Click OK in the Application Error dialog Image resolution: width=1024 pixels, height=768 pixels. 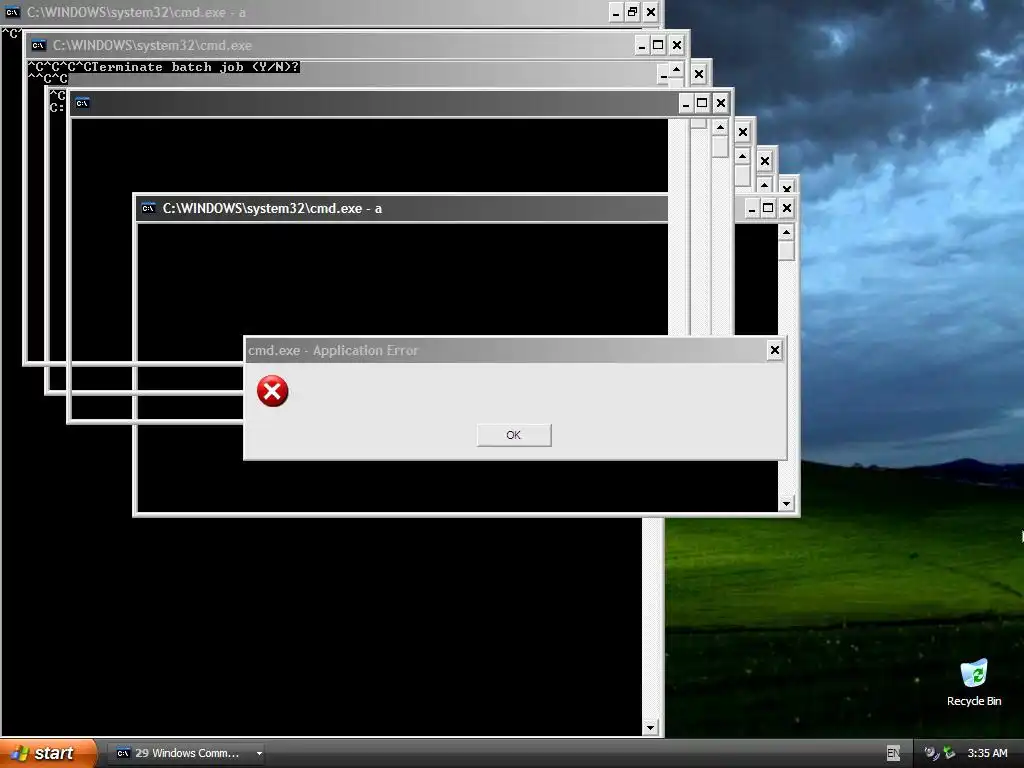[x=514, y=435]
